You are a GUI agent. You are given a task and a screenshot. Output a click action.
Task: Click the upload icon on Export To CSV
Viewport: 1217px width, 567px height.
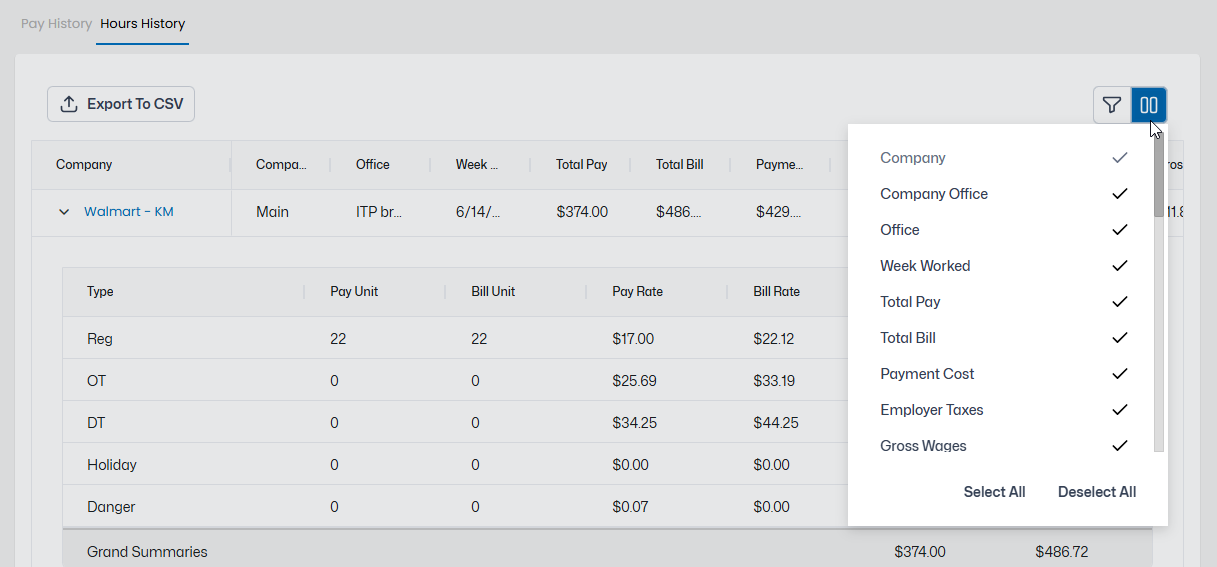point(69,104)
